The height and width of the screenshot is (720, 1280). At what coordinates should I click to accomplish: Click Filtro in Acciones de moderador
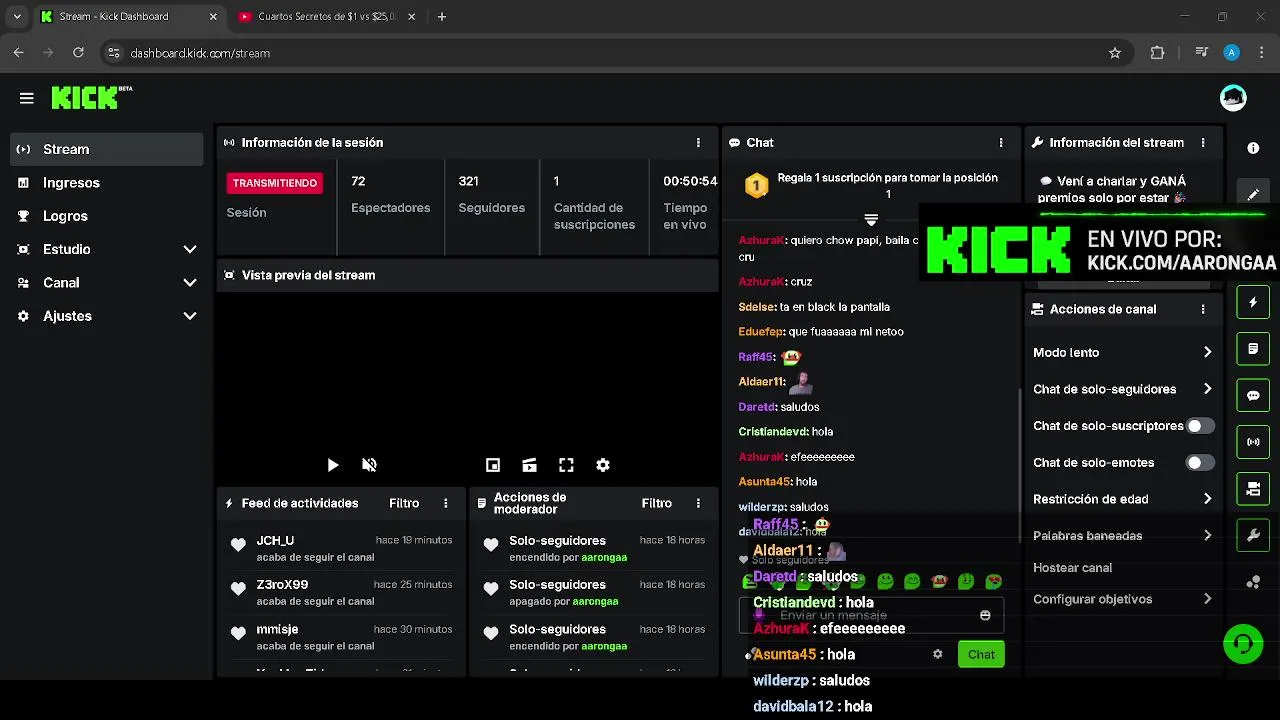tap(657, 503)
